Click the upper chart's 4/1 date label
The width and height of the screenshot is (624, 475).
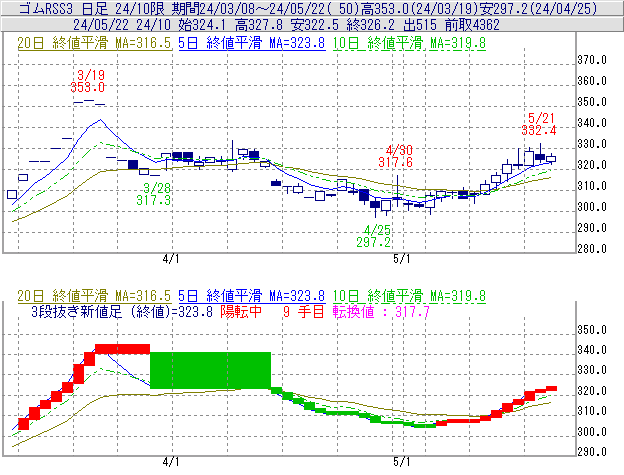tap(171, 259)
